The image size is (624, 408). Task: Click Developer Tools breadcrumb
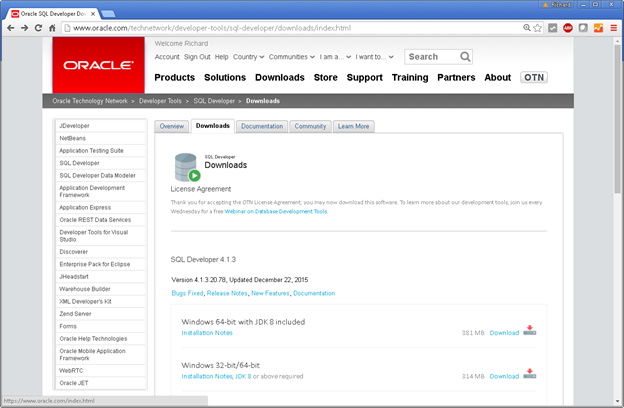pyautogui.click(x=160, y=101)
